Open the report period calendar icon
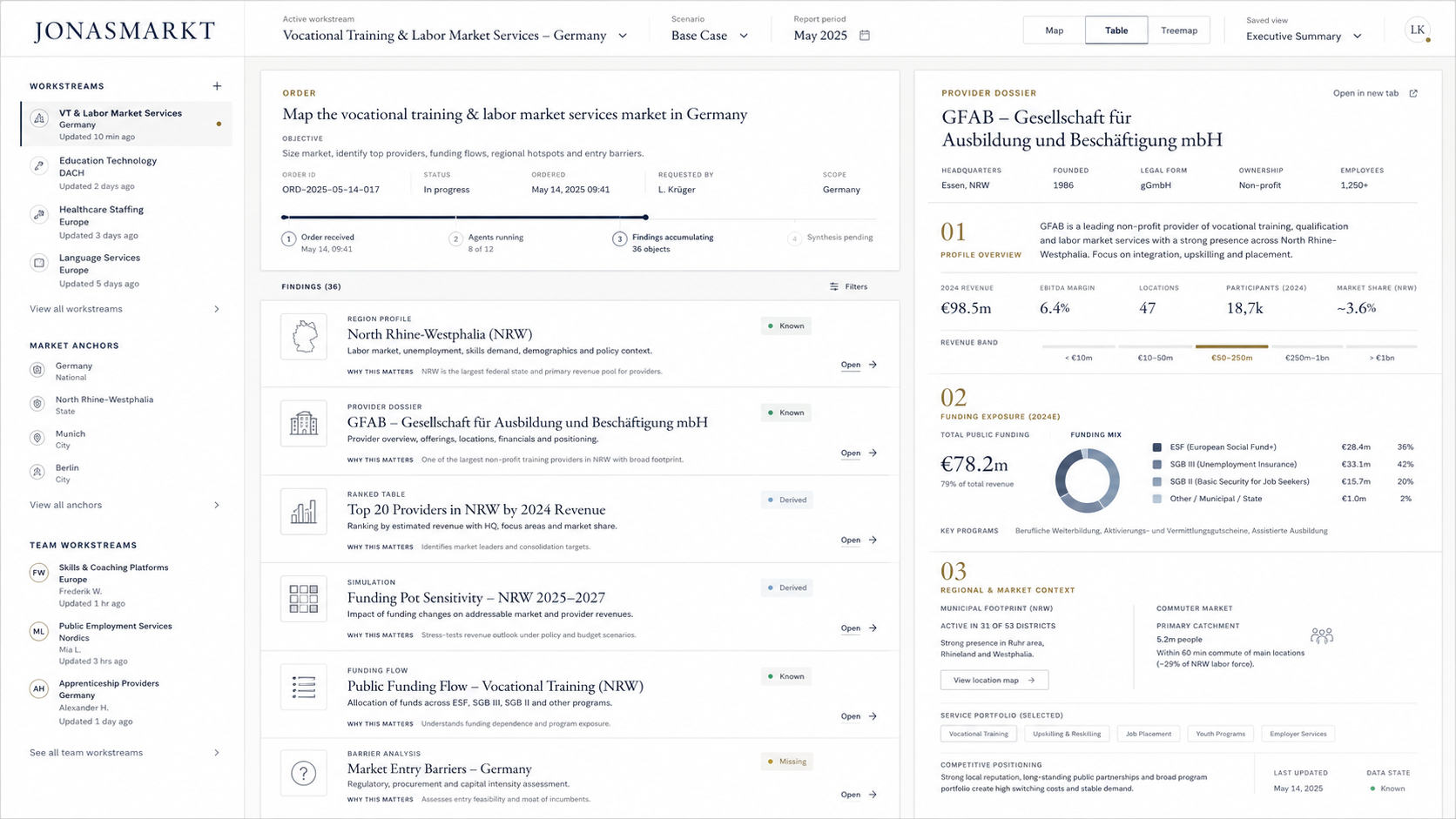This screenshot has height=819, width=1456. pos(865,36)
